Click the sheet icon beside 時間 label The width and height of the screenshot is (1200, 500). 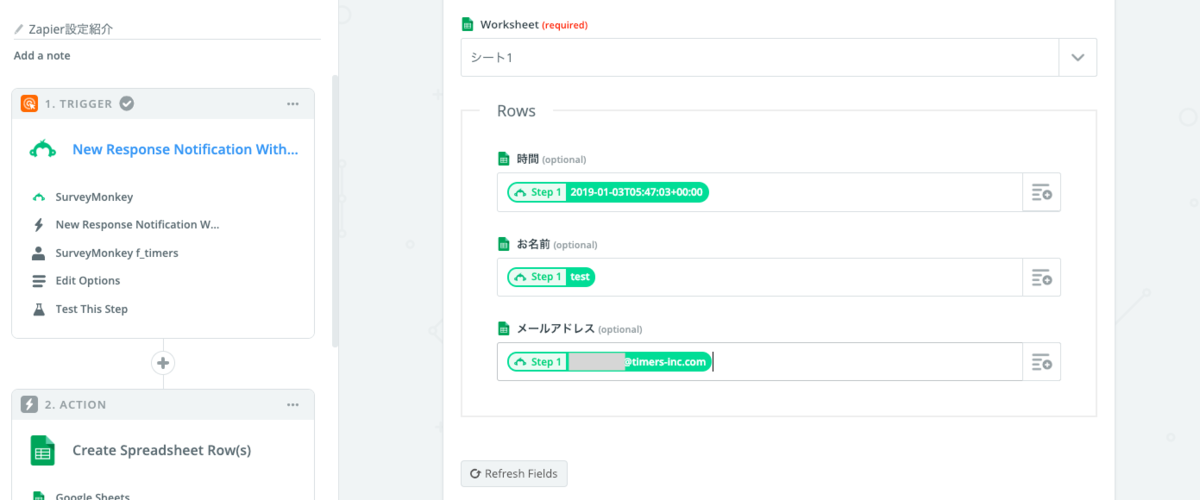tap(504, 159)
